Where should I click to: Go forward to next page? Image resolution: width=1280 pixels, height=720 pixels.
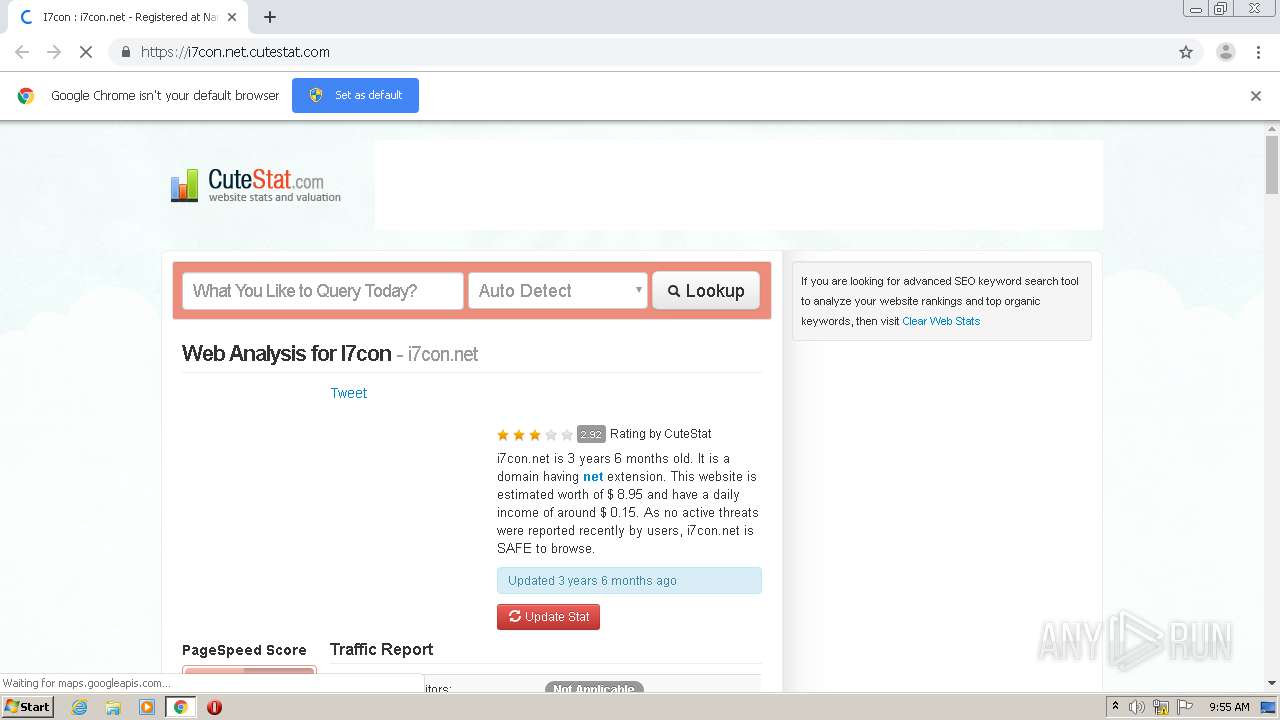[54, 52]
